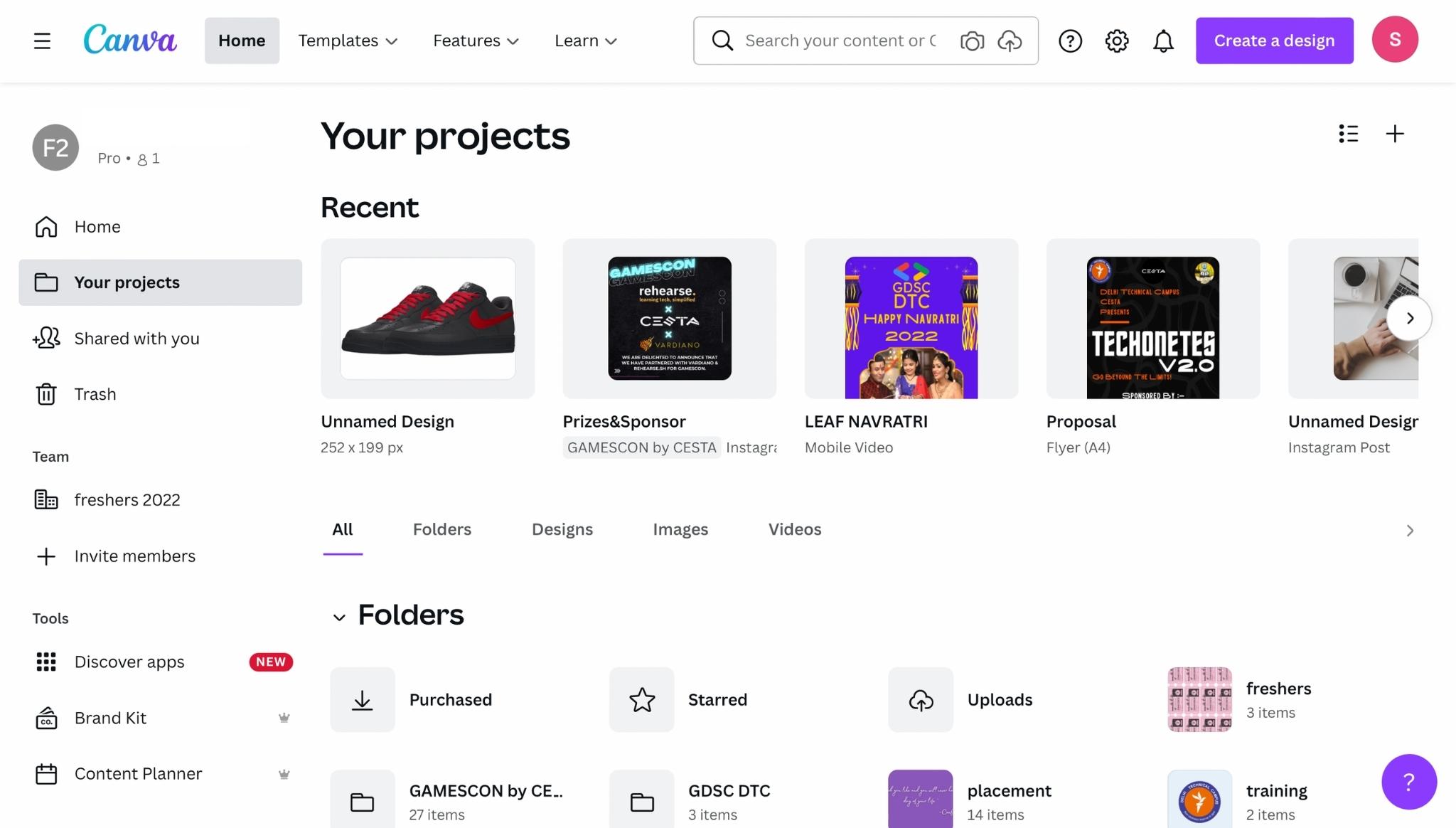Open the Trash in sidebar

(x=95, y=394)
